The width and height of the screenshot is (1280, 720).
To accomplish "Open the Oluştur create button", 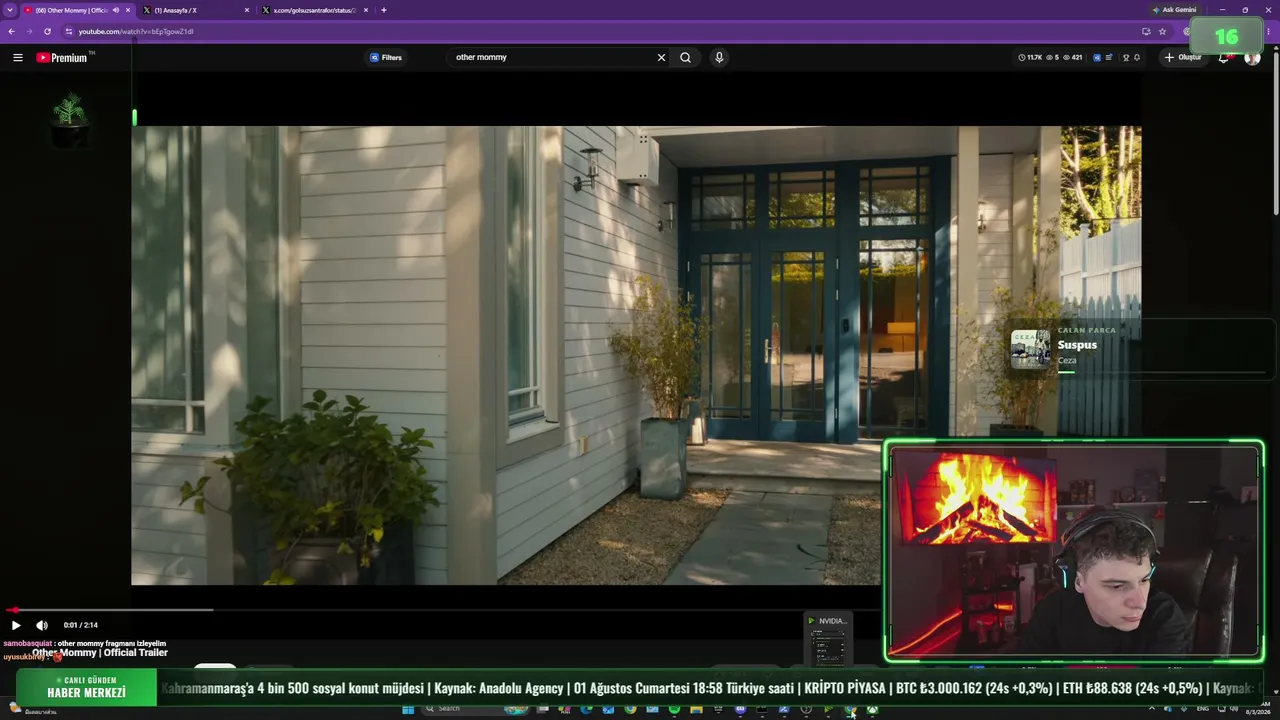I will [1183, 58].
